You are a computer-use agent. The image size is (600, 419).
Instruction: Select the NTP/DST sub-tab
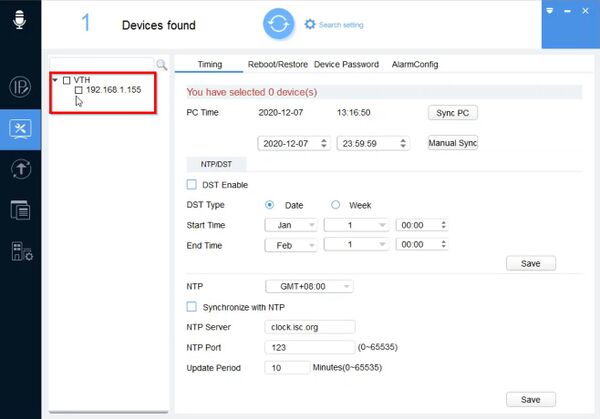click(x=216, y=164)
